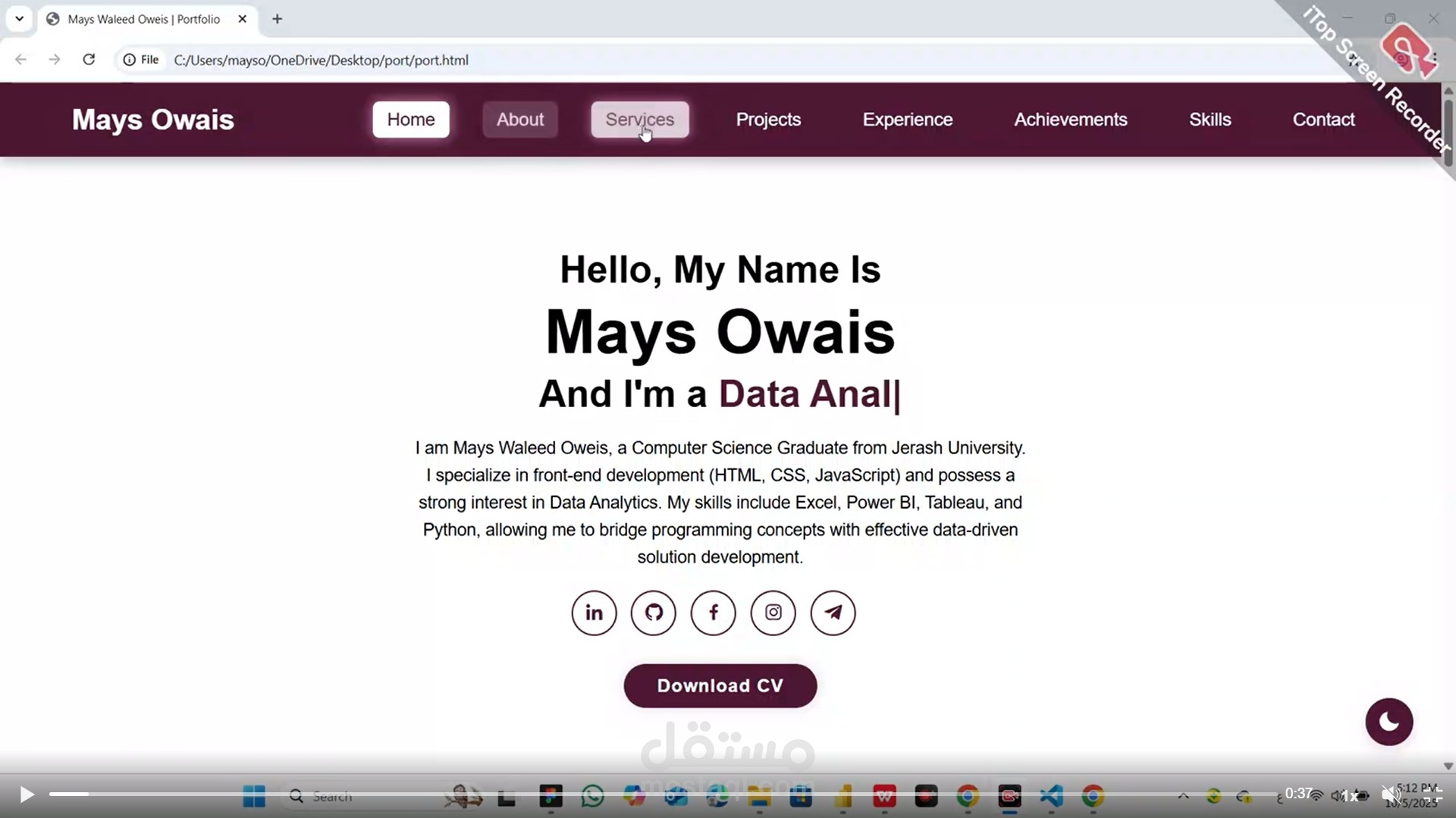Open Figma from the taskbar

pyautogui.click(x=551, y=797)
